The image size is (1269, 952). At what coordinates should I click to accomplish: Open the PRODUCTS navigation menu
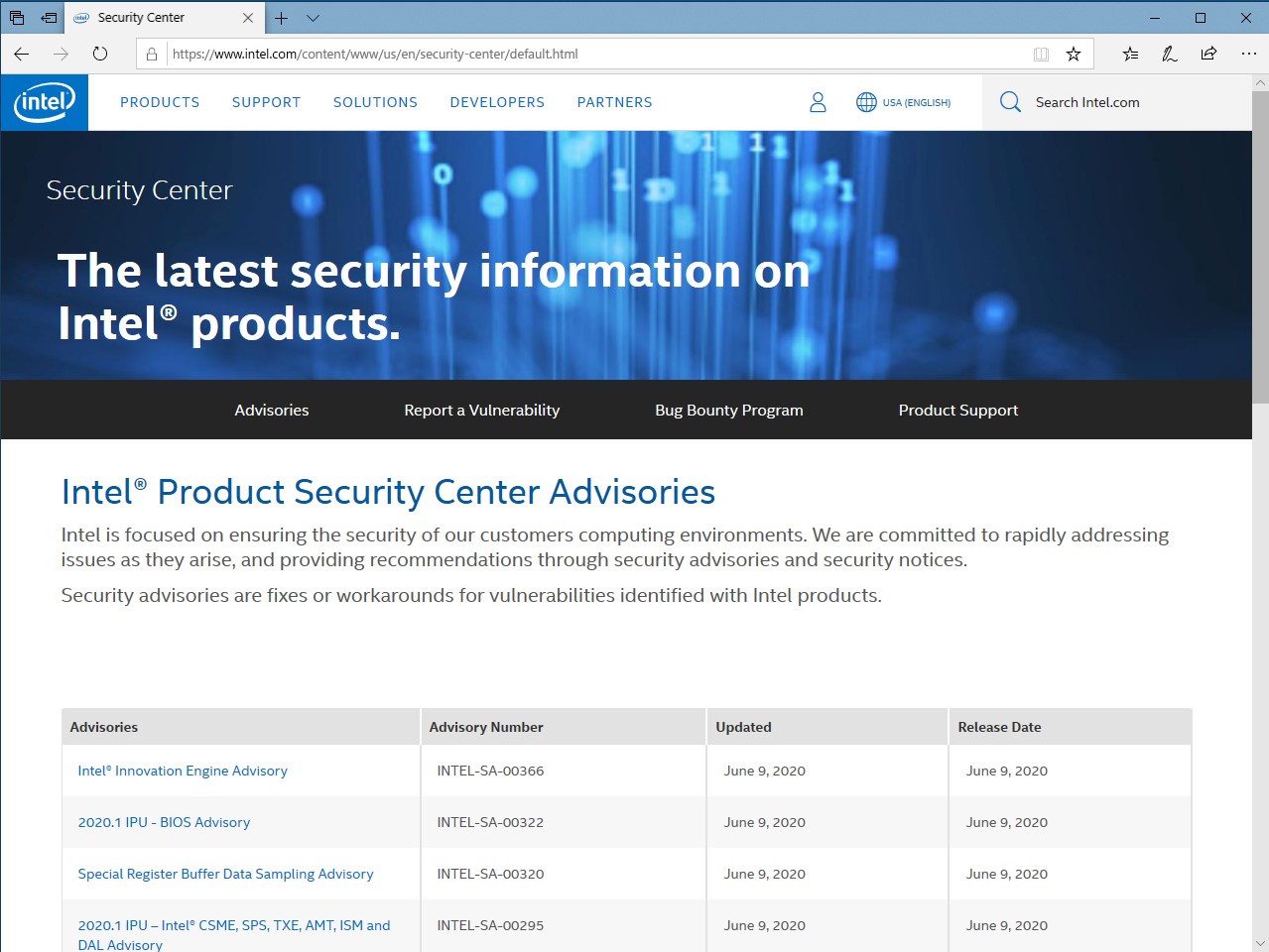[160, 102]
